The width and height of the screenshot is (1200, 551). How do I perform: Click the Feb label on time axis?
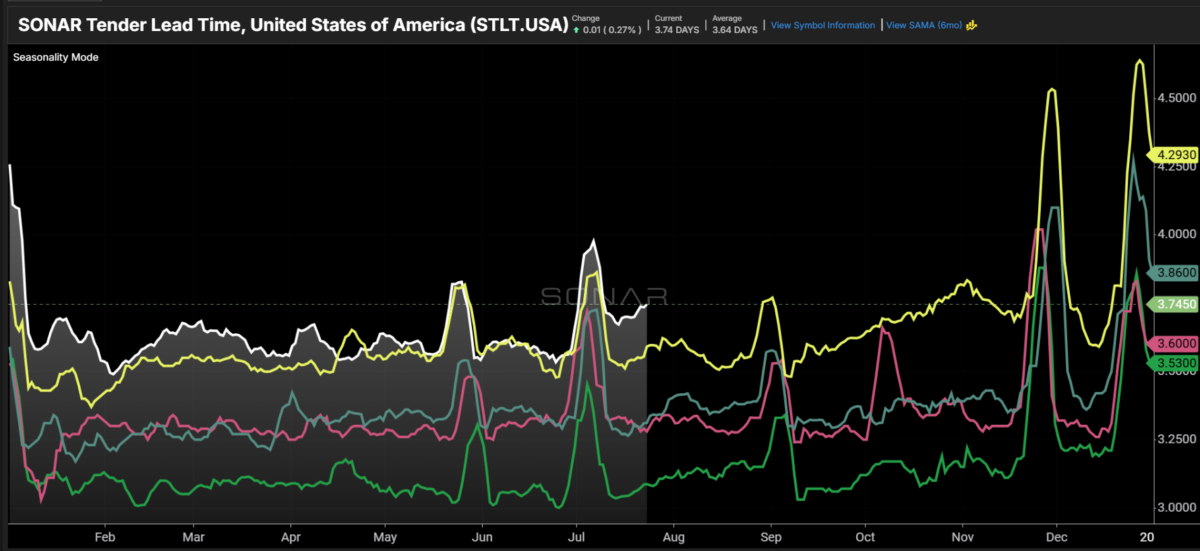[104, 536]
